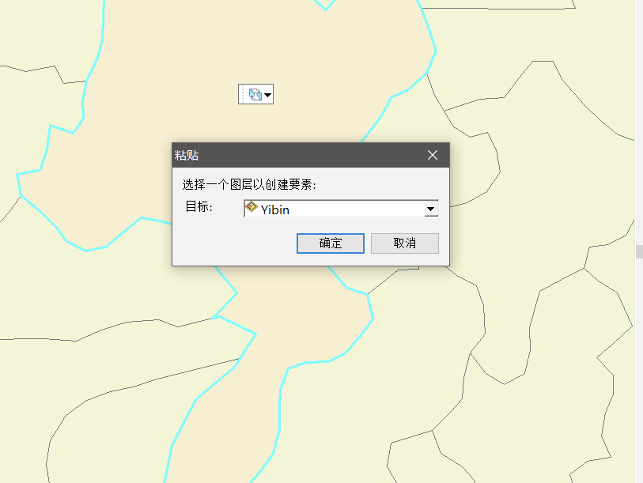Screen dimensions: 643x483
Task: Click the vertical scrollbar track above the thumb
Action: 639,122
